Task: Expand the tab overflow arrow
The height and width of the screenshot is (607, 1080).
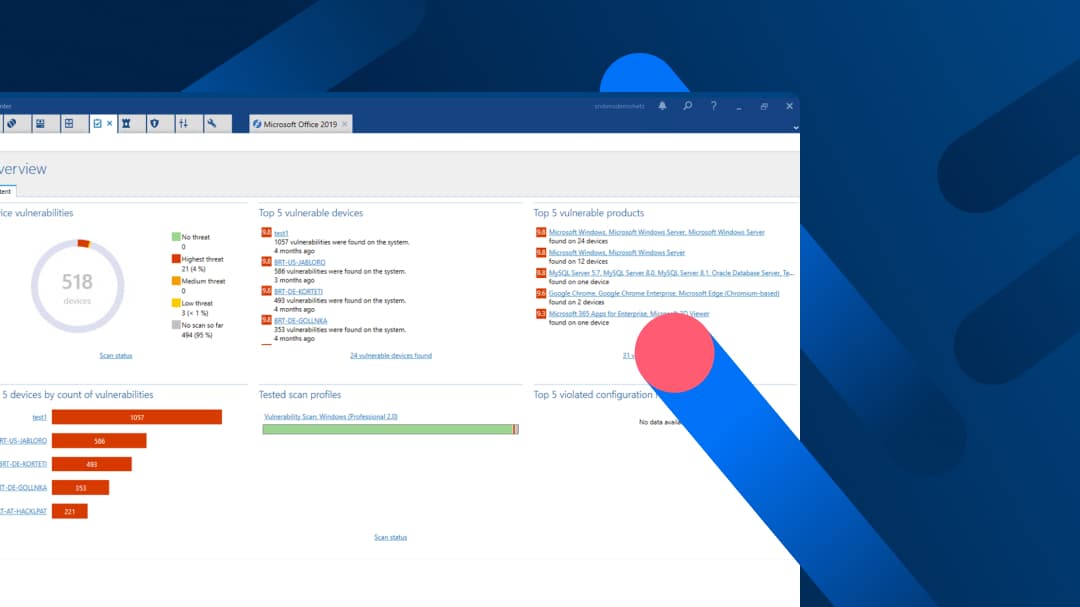Action: [x=796, y=127]
